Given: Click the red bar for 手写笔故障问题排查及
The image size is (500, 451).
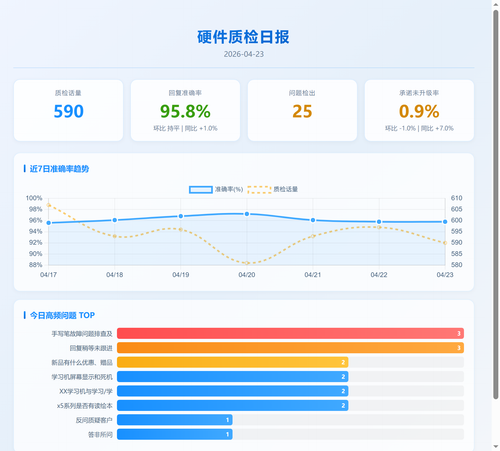Looking at the screenshot, I should [290, 333].
